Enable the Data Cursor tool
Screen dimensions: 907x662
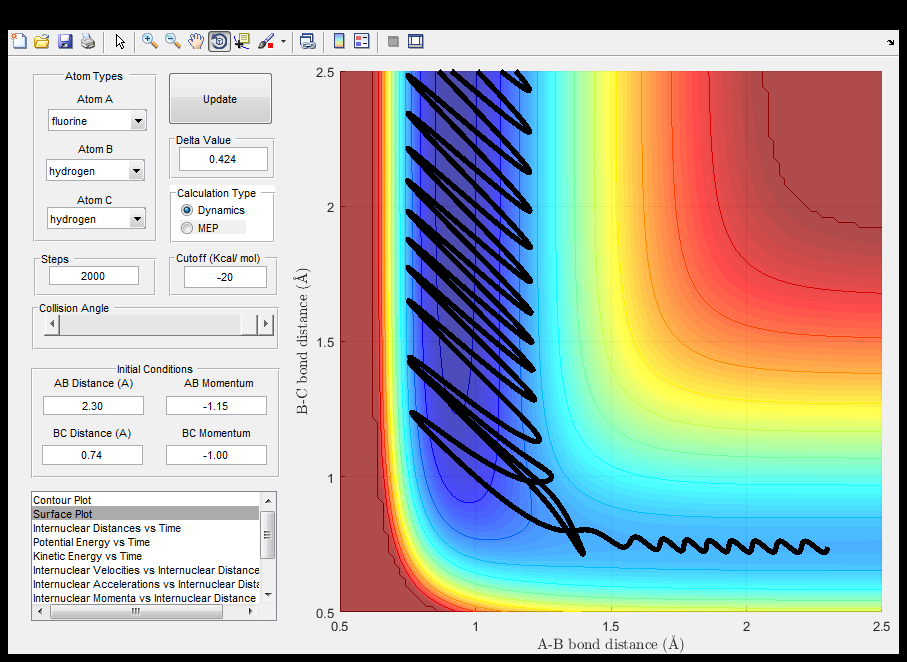[243, 41]
